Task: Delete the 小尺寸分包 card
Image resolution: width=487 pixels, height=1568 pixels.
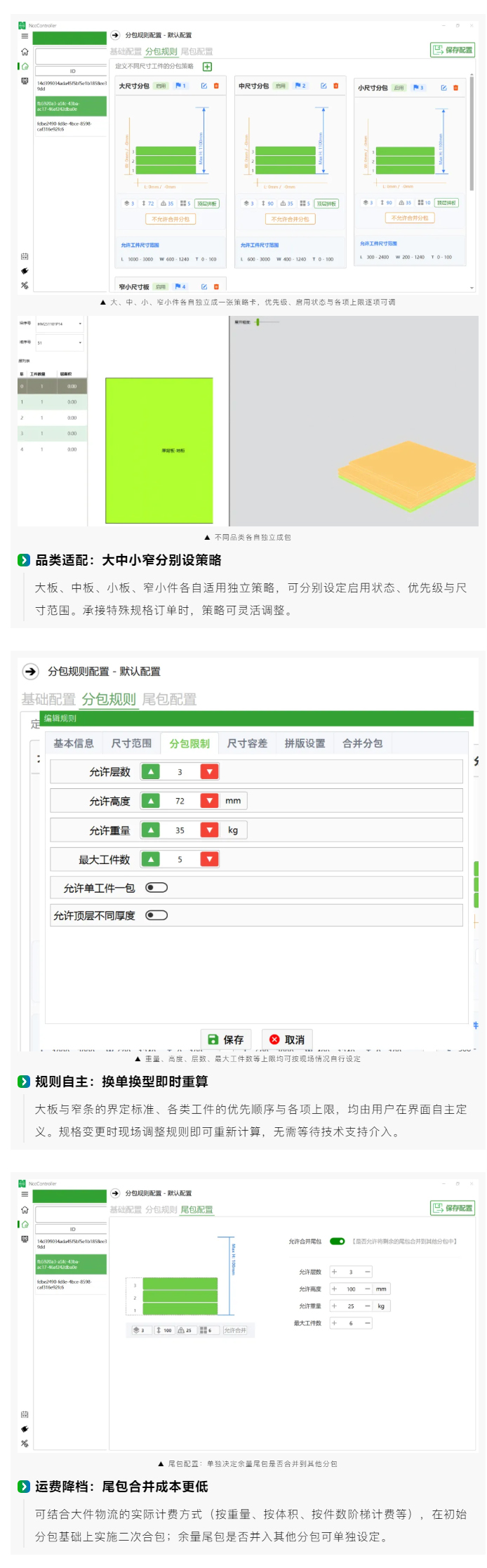Action: pos(455,88)
